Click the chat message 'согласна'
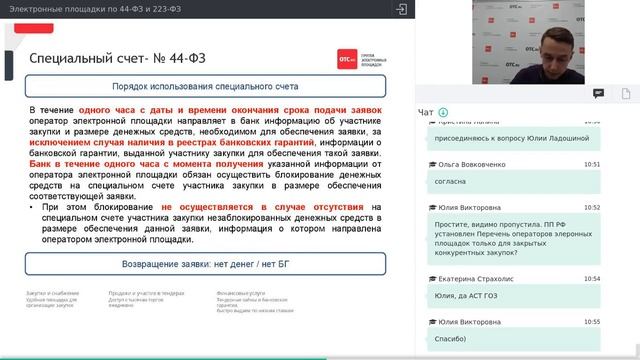The height and width of the screenshot is (360, 640). coord(514,182)
